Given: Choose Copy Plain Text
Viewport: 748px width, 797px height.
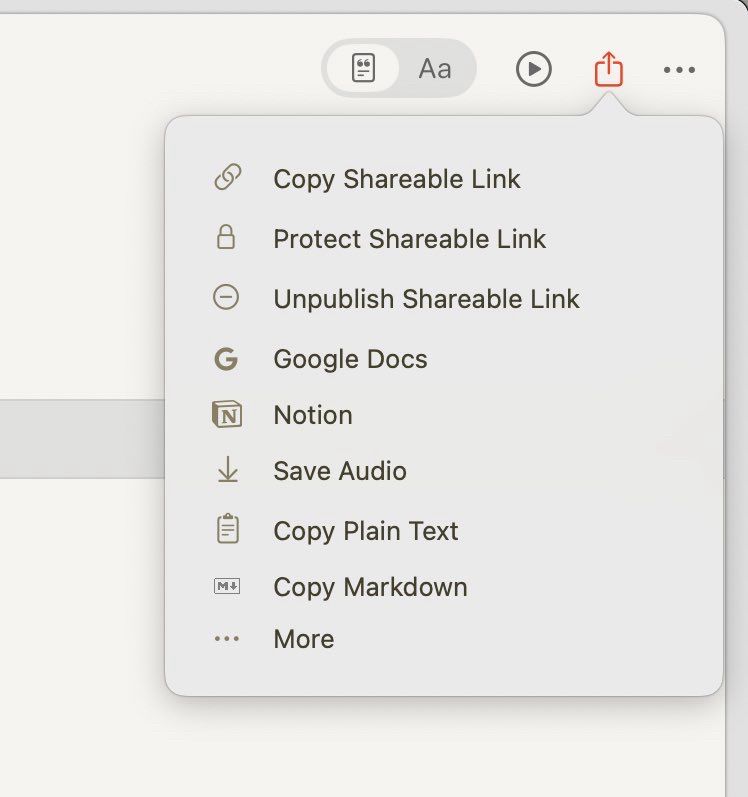Looking at the screenshot, I should pos(366,532).
